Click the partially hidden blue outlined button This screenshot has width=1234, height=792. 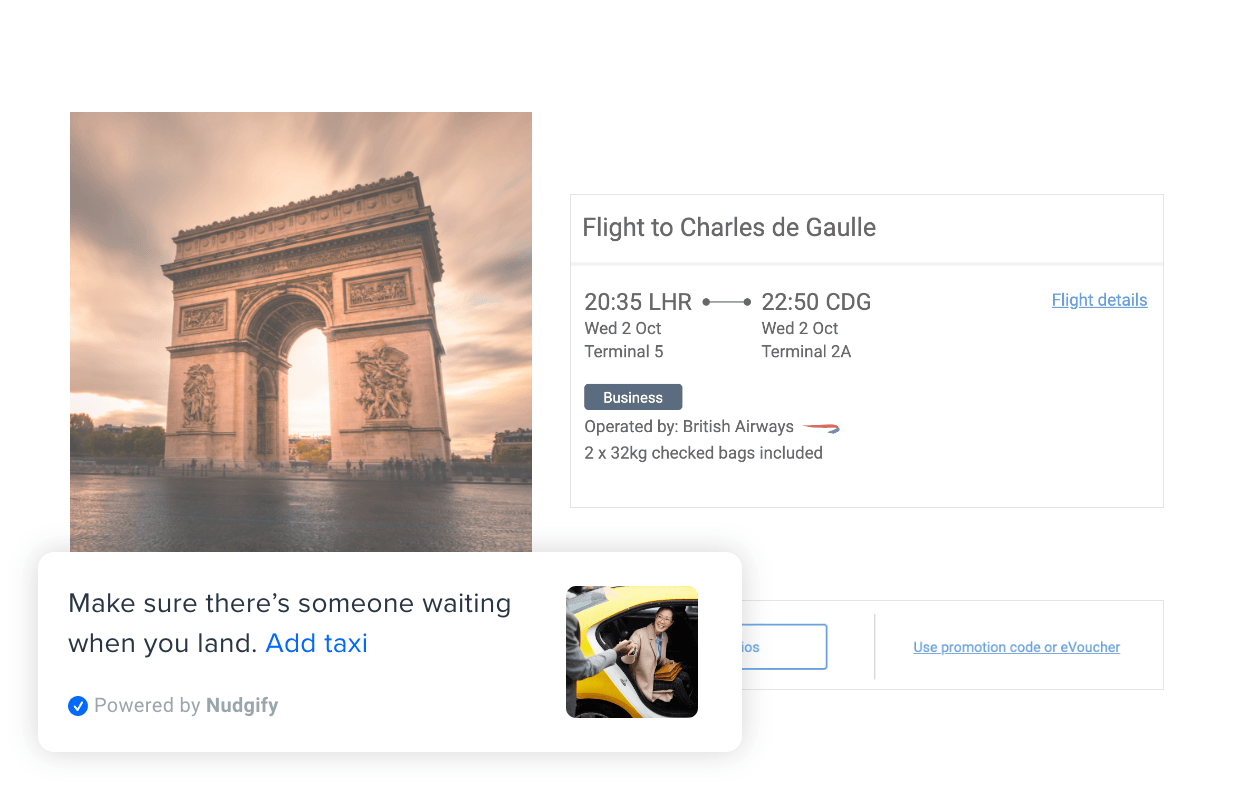[784, 647]
